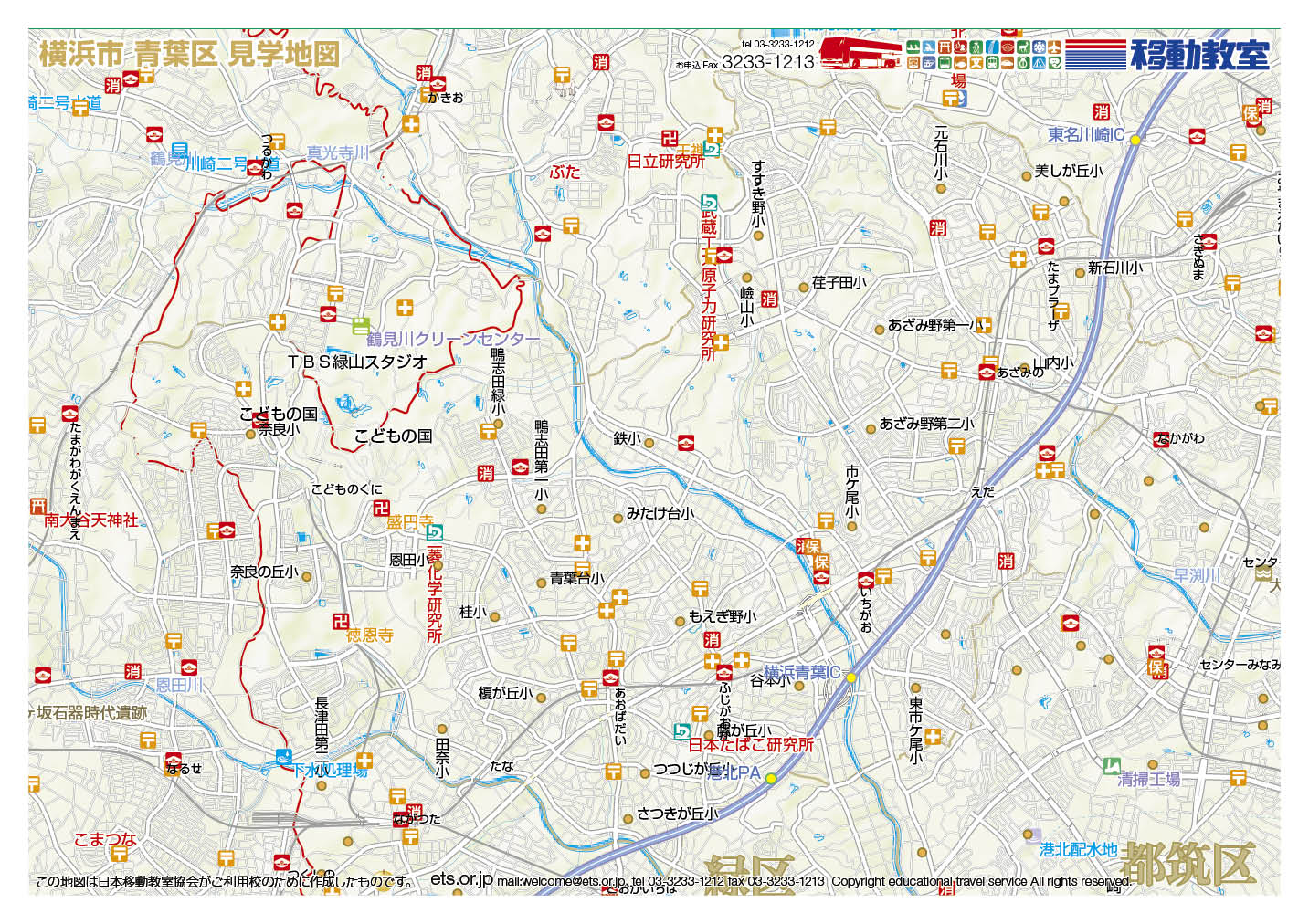The image size is (1309, 924).
Task: Click the 盛円寺 temple manji icon
Action: [382, 509]
